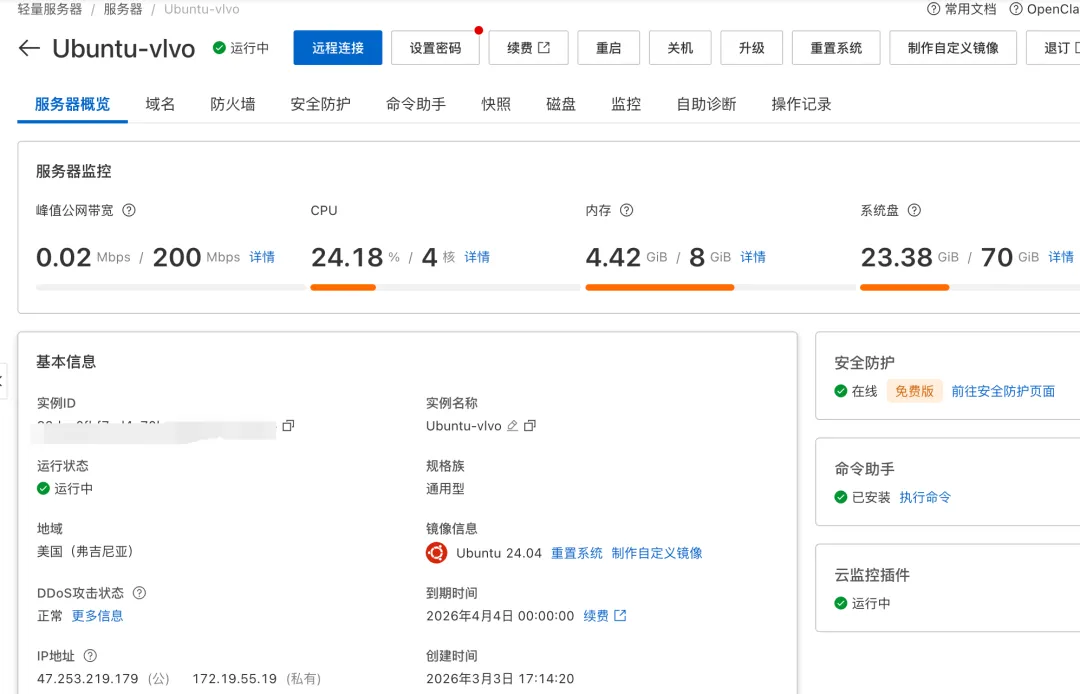Open the 磁盘 tab
This screenshot has height=694, width=1080.
pyautogui.click(x=561, y=104)
